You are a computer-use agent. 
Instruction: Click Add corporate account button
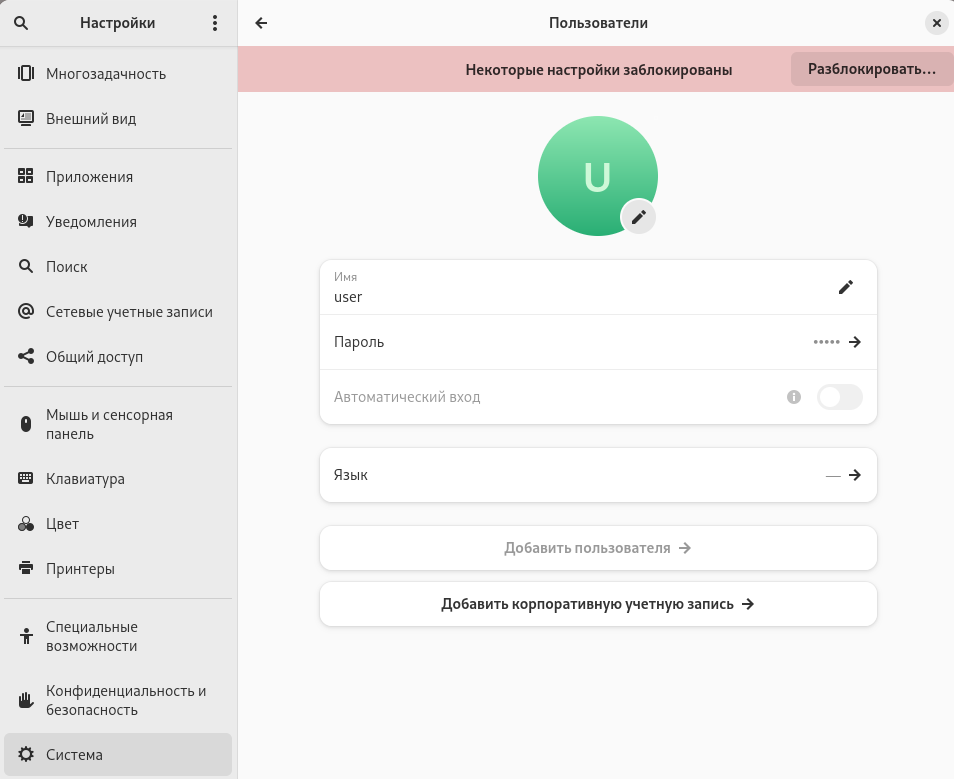point(598,604)
